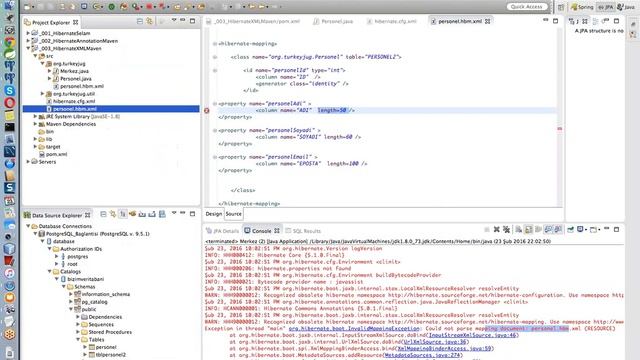Collapse personelSoyadi property fold marker
Screen dimensions: 640x360
215,131
